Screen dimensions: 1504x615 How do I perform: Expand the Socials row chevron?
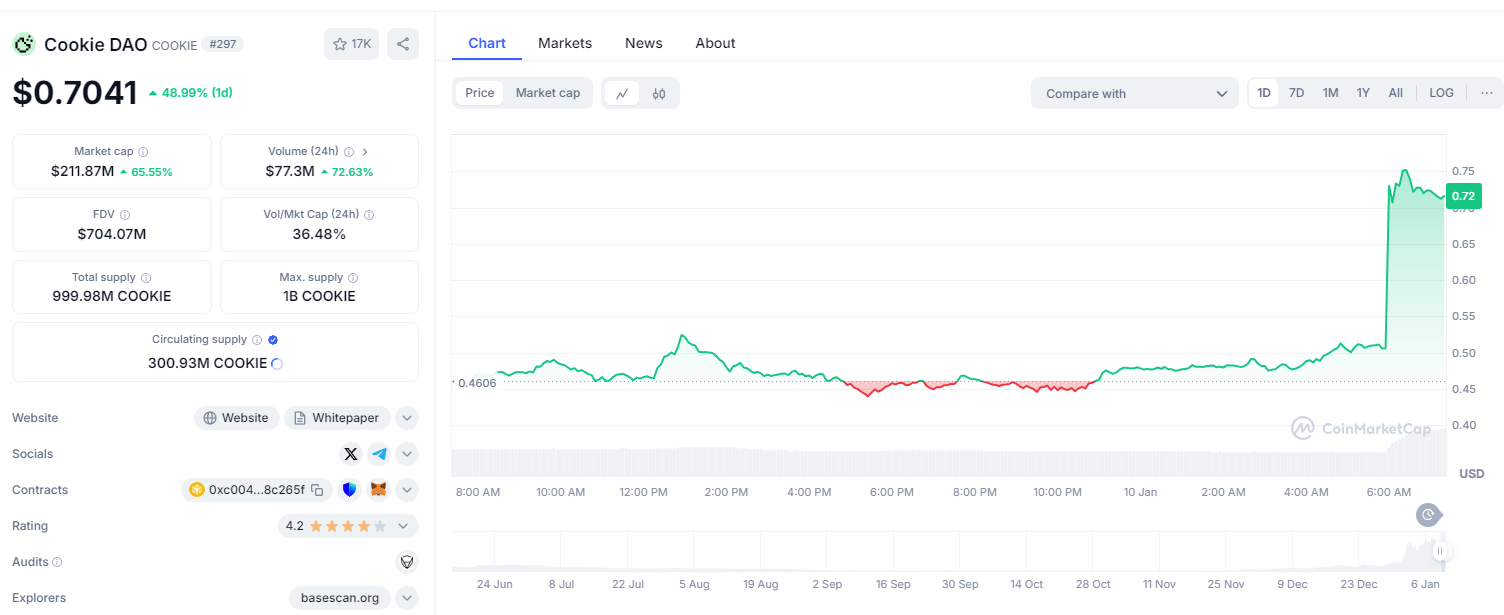point(407,454)
